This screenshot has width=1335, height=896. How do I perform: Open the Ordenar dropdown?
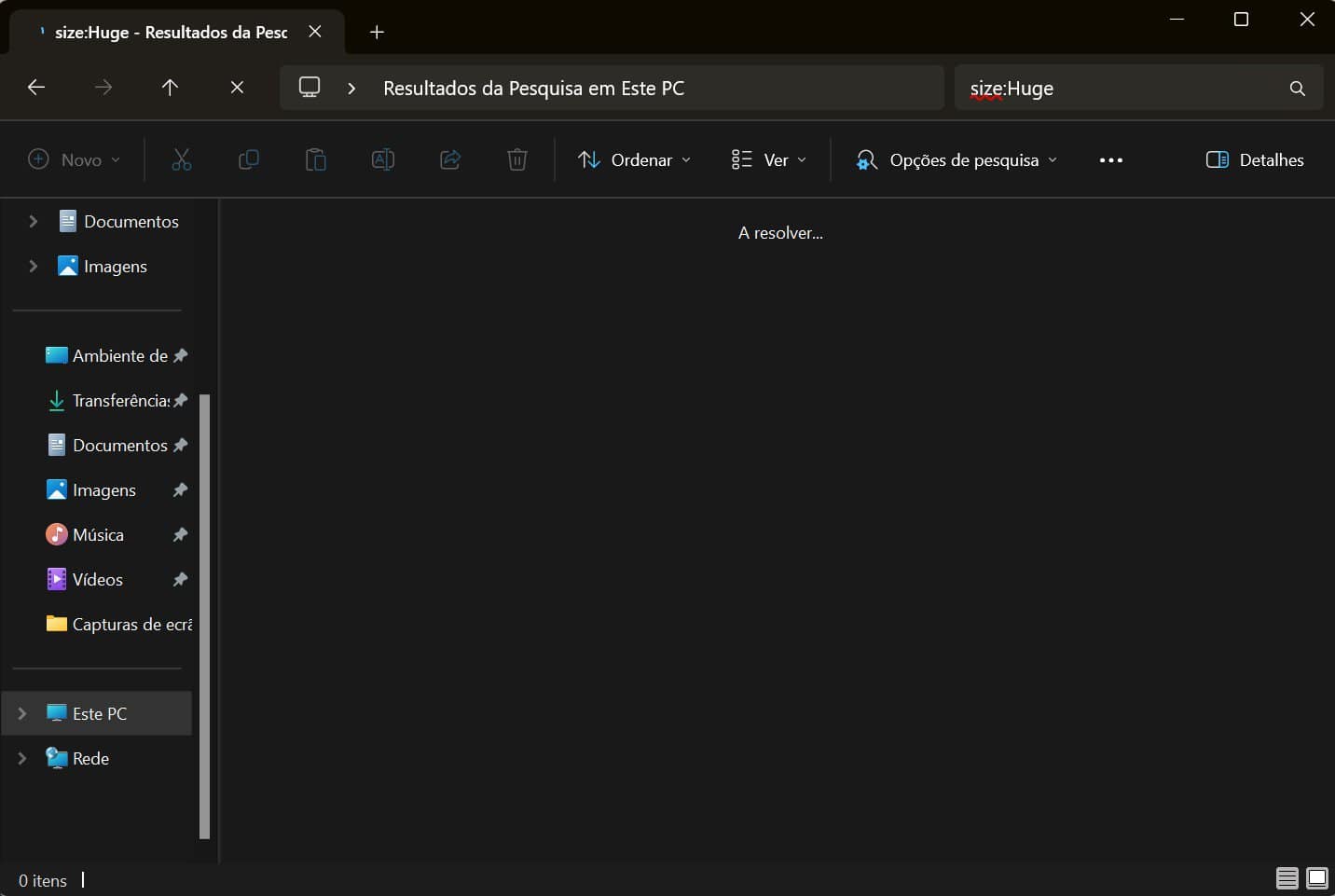(635, 159)
